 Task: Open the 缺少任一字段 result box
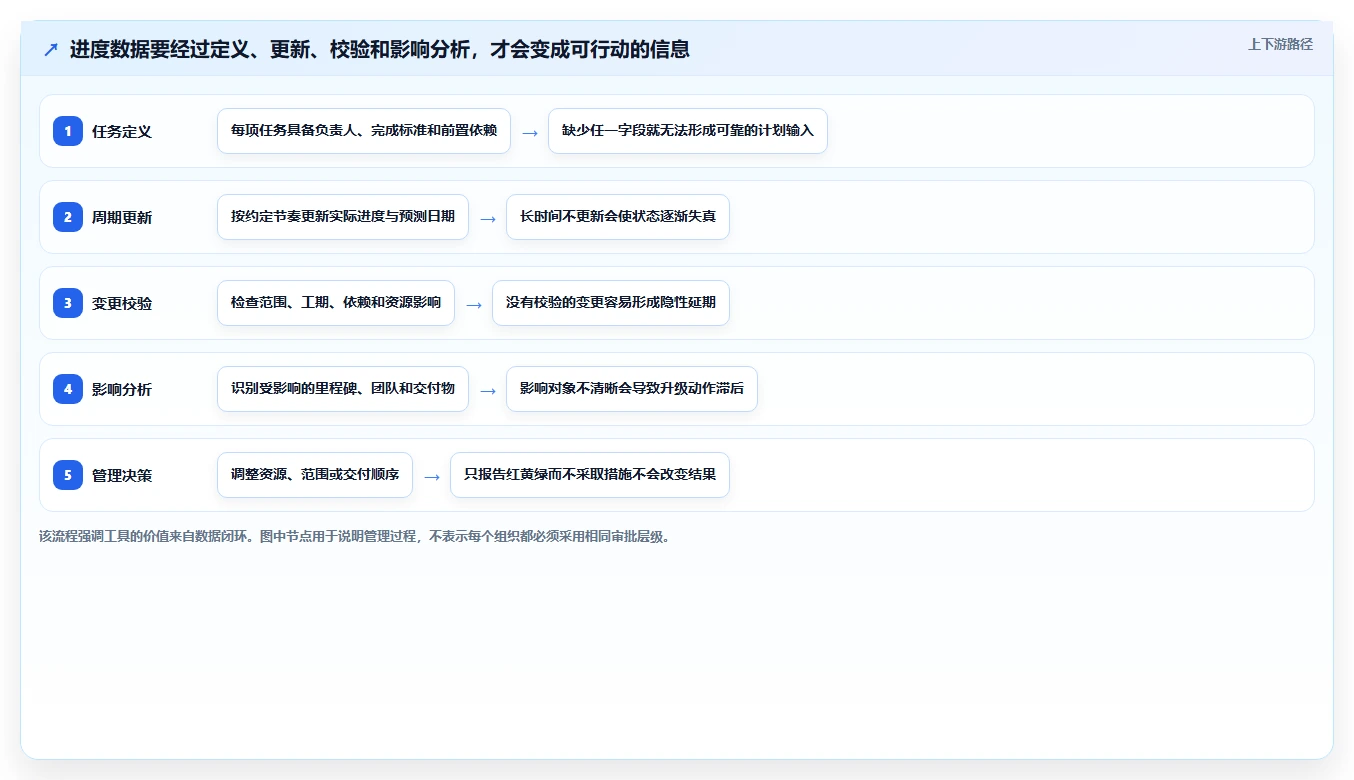688,131
